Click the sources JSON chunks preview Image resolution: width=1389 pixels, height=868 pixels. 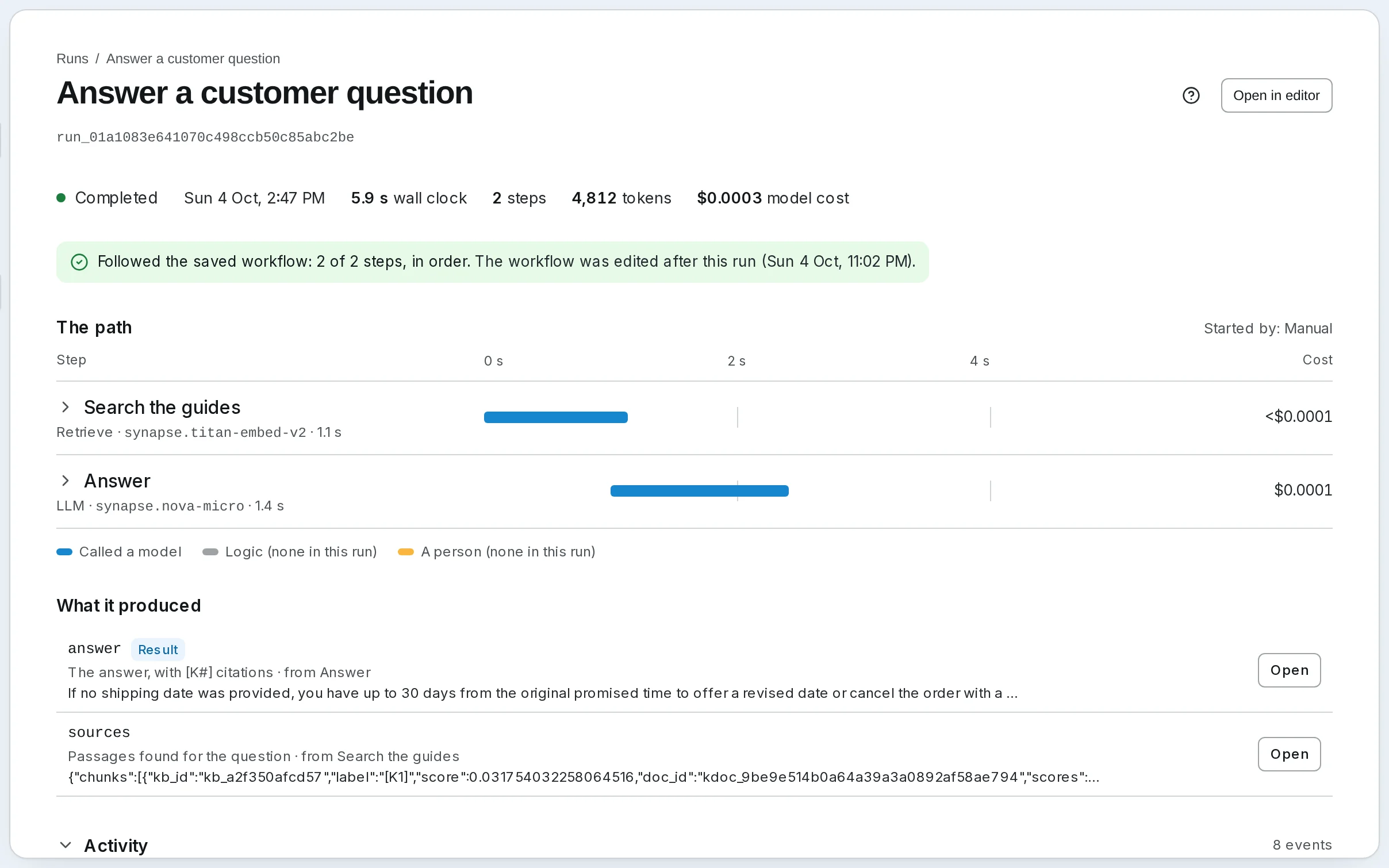point(584,777)
